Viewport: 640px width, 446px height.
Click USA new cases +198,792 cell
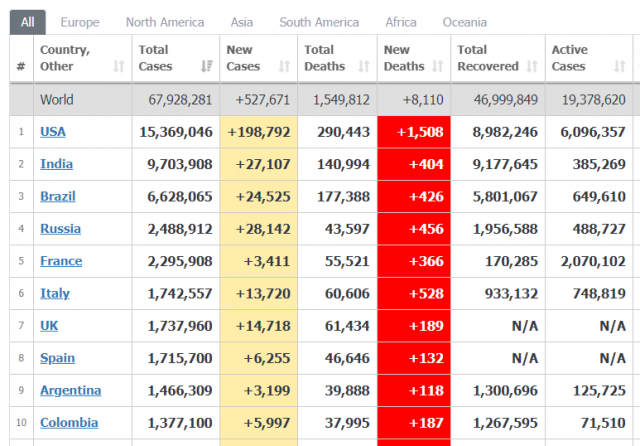[x=259, y=132]
